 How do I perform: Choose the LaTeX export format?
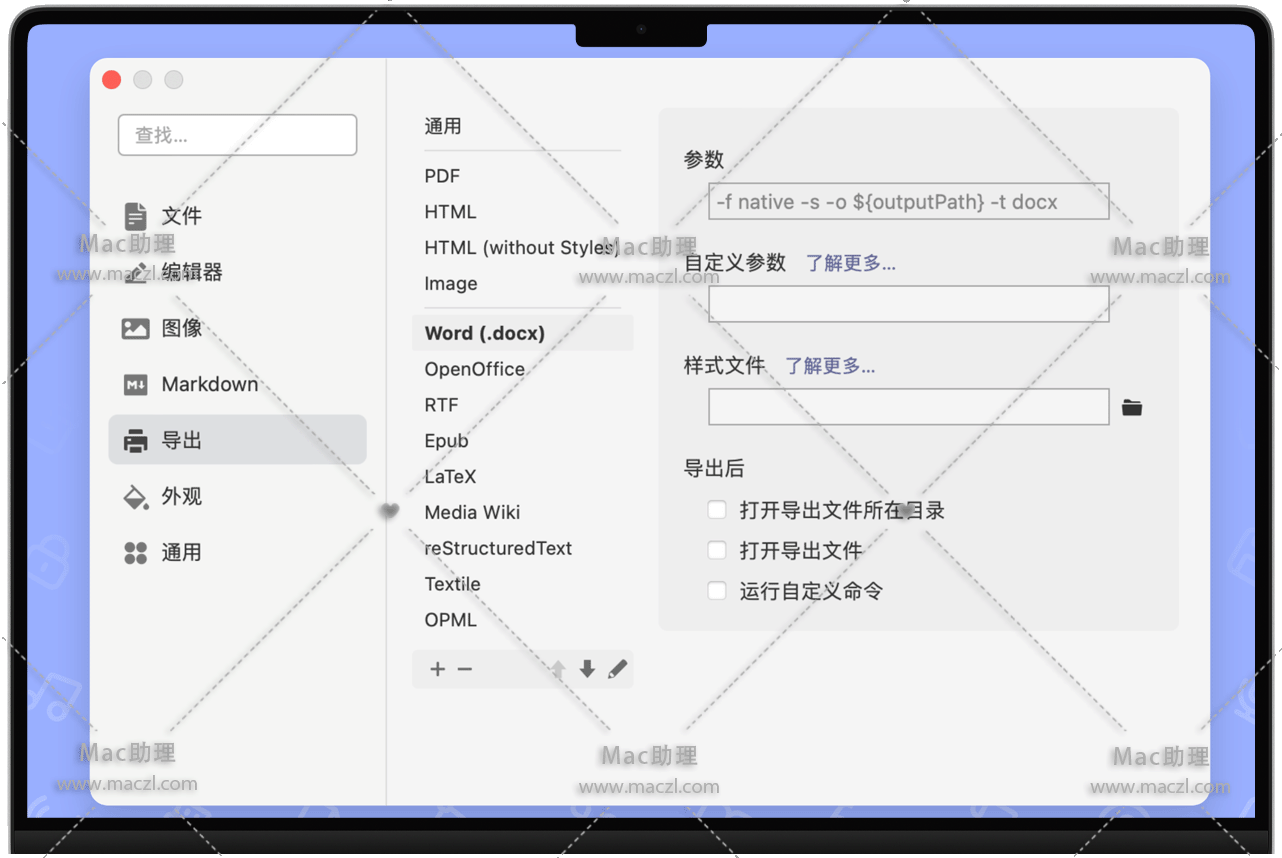(450, 477)
